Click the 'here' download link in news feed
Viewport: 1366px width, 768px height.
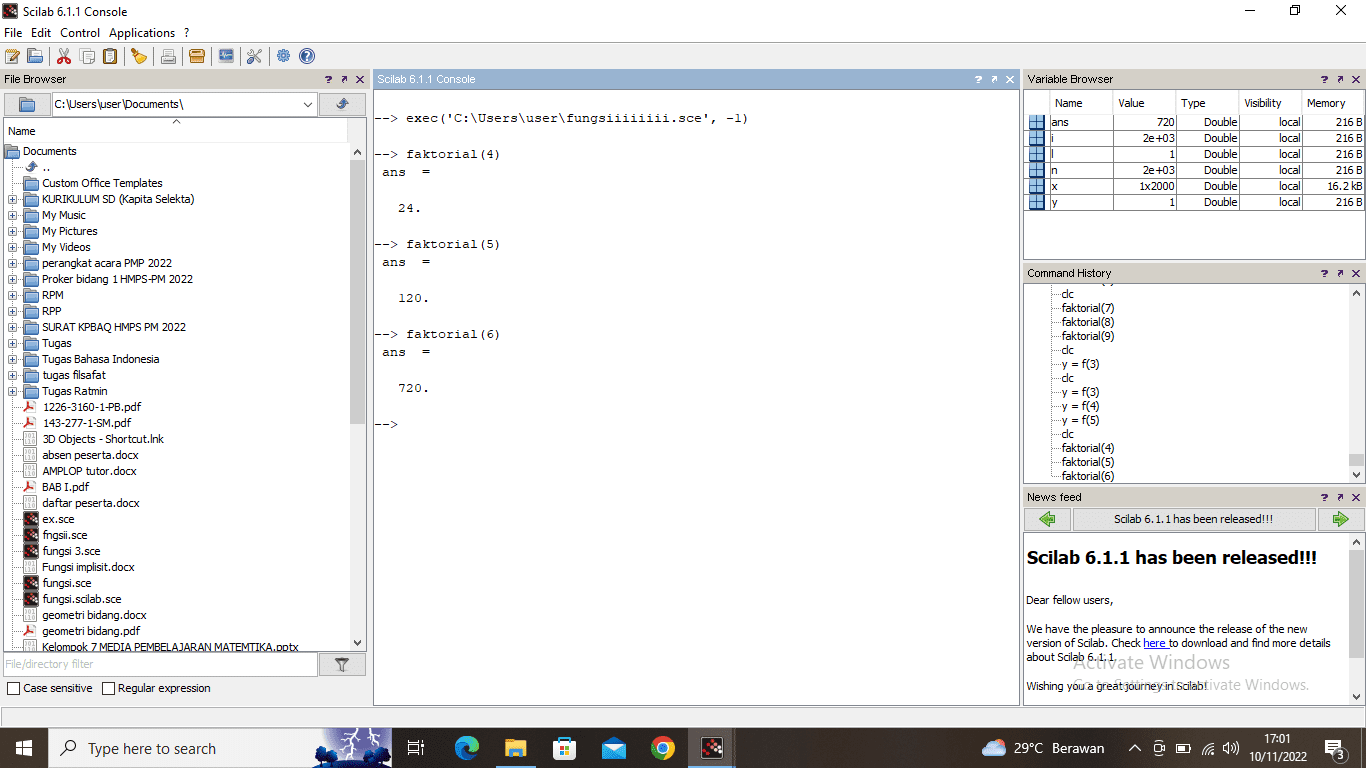coord(1155,643)
